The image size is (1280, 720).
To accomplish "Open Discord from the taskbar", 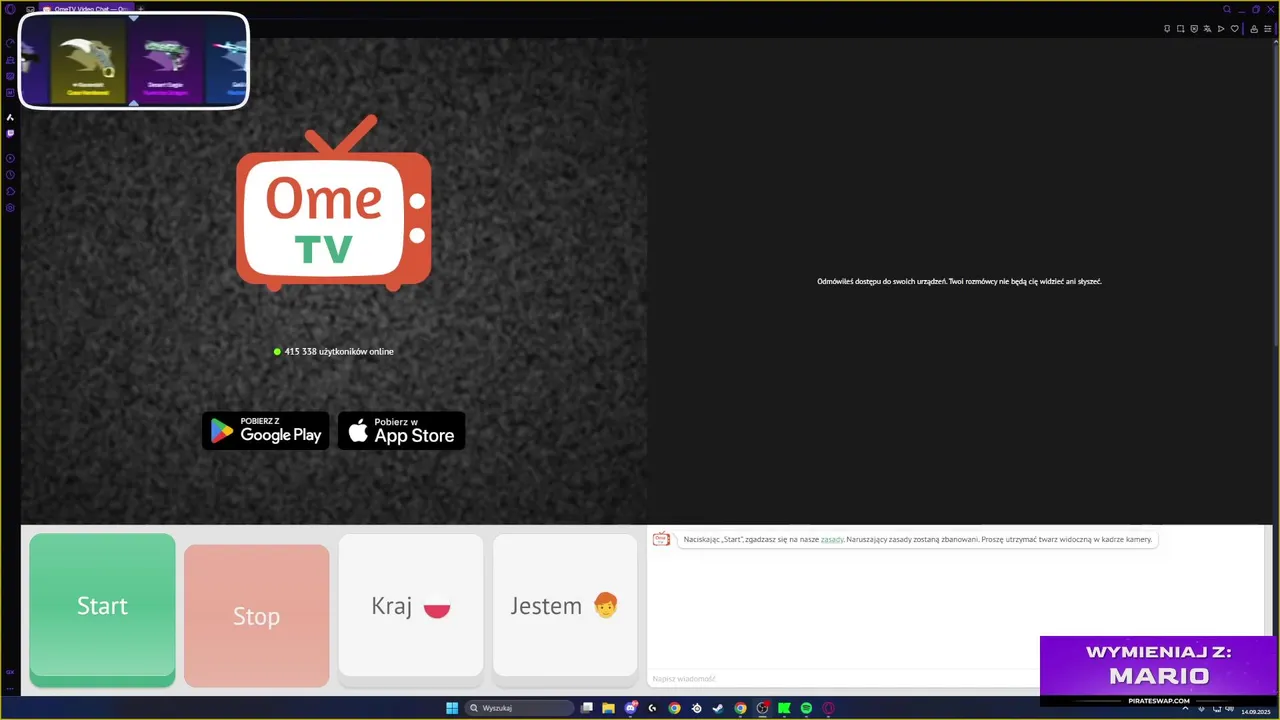I will tap(631, 708).
